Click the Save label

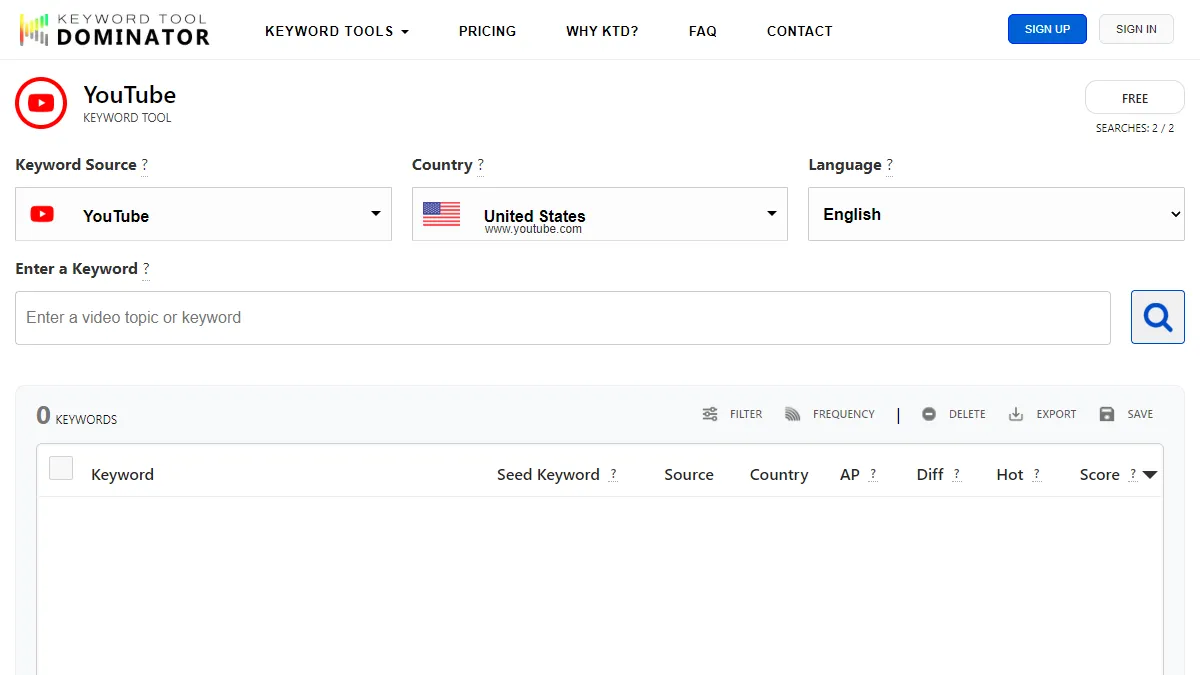coord(1140,414)
